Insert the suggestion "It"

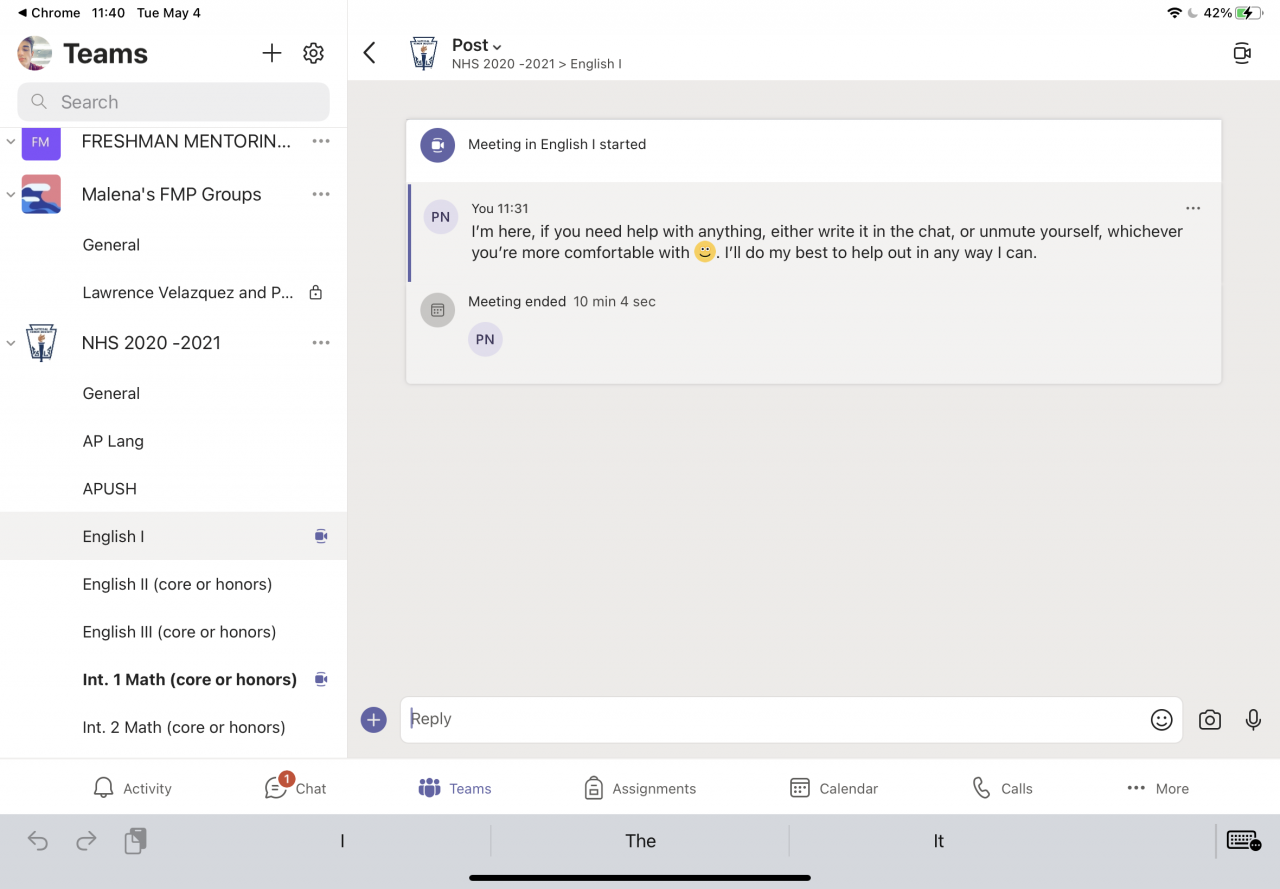tap(938, 841)
